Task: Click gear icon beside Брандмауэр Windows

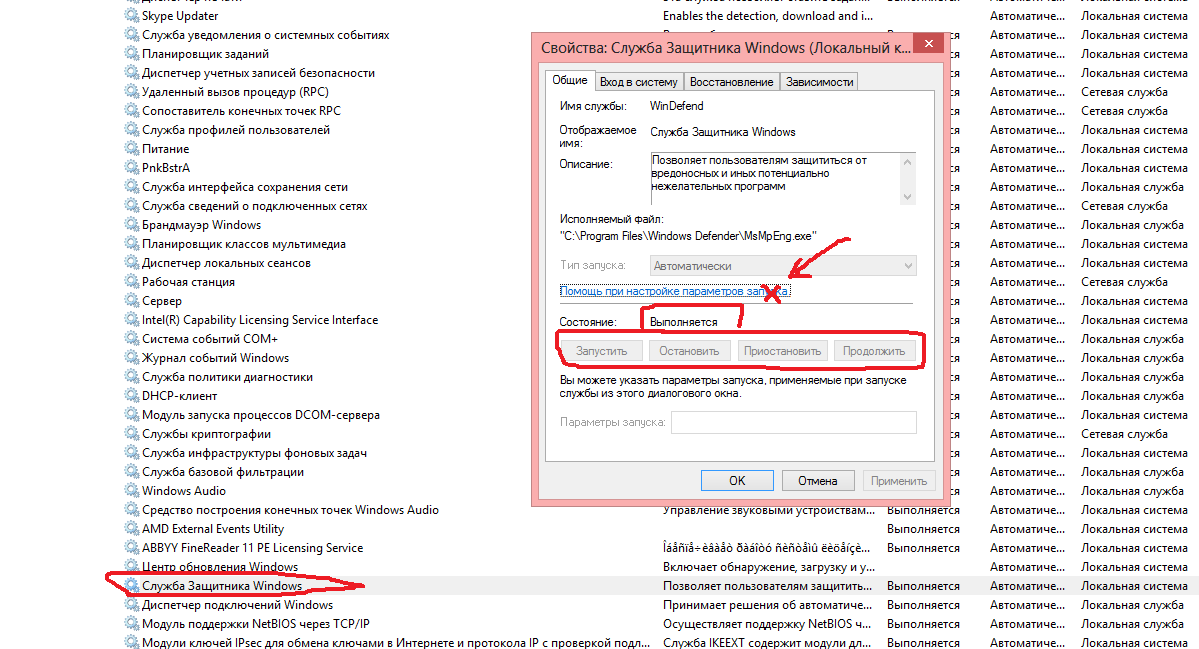Action: click(x=132, y=225)
